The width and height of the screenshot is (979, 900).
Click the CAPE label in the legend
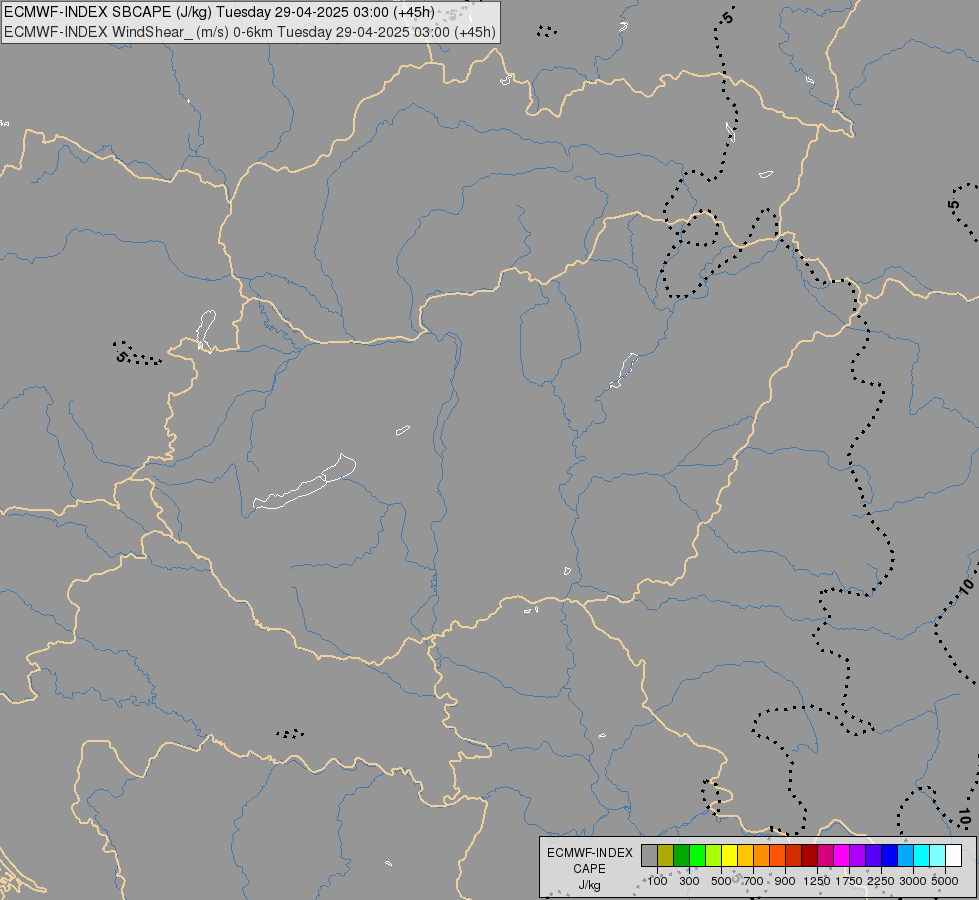click(x=589, y=869)
